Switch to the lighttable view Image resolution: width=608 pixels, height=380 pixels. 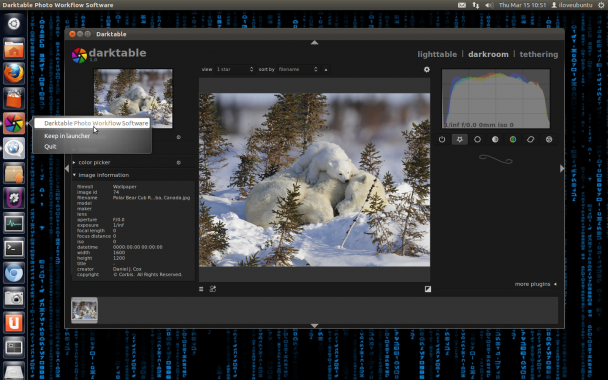[437, 54]
